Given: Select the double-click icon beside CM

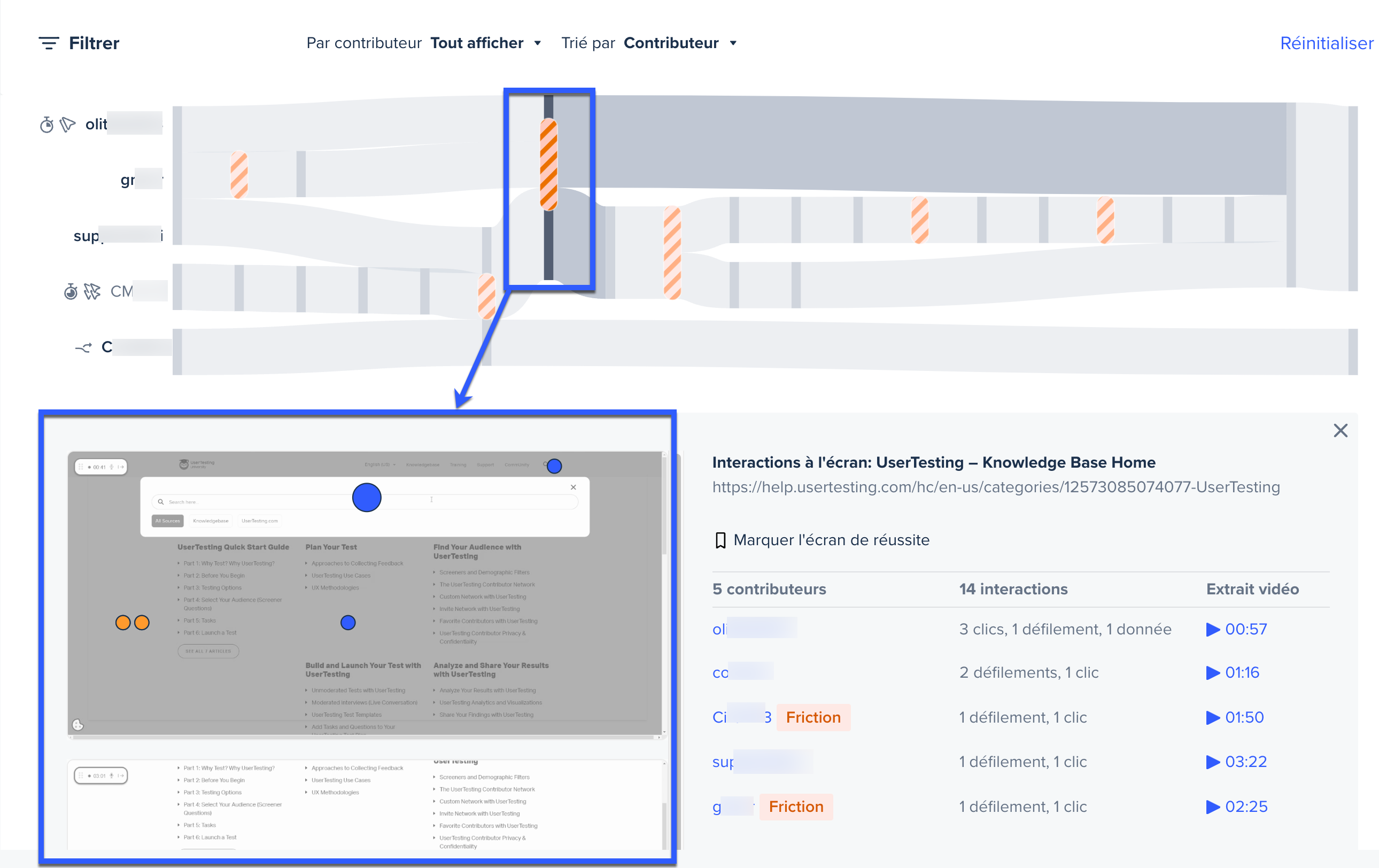Looking at the screenshot, I should [91, 291].
